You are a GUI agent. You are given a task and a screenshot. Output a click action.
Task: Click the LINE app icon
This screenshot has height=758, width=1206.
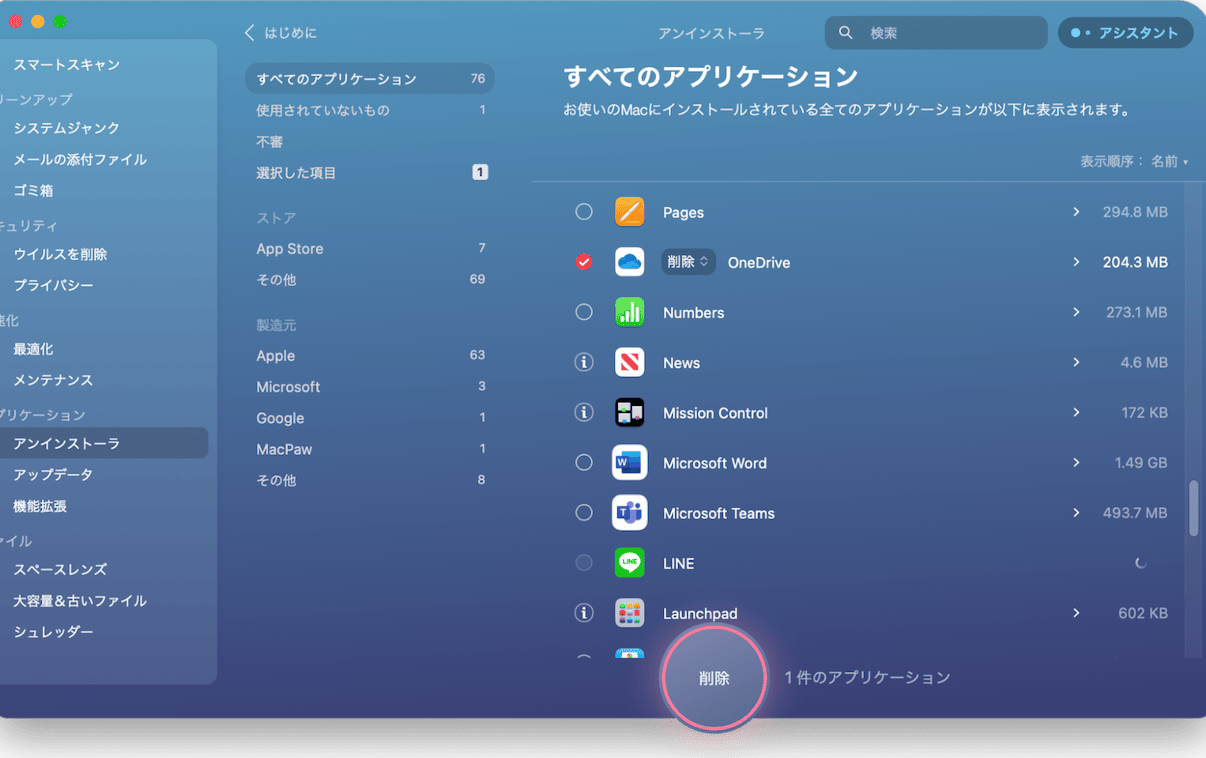(x=629, y=562)
